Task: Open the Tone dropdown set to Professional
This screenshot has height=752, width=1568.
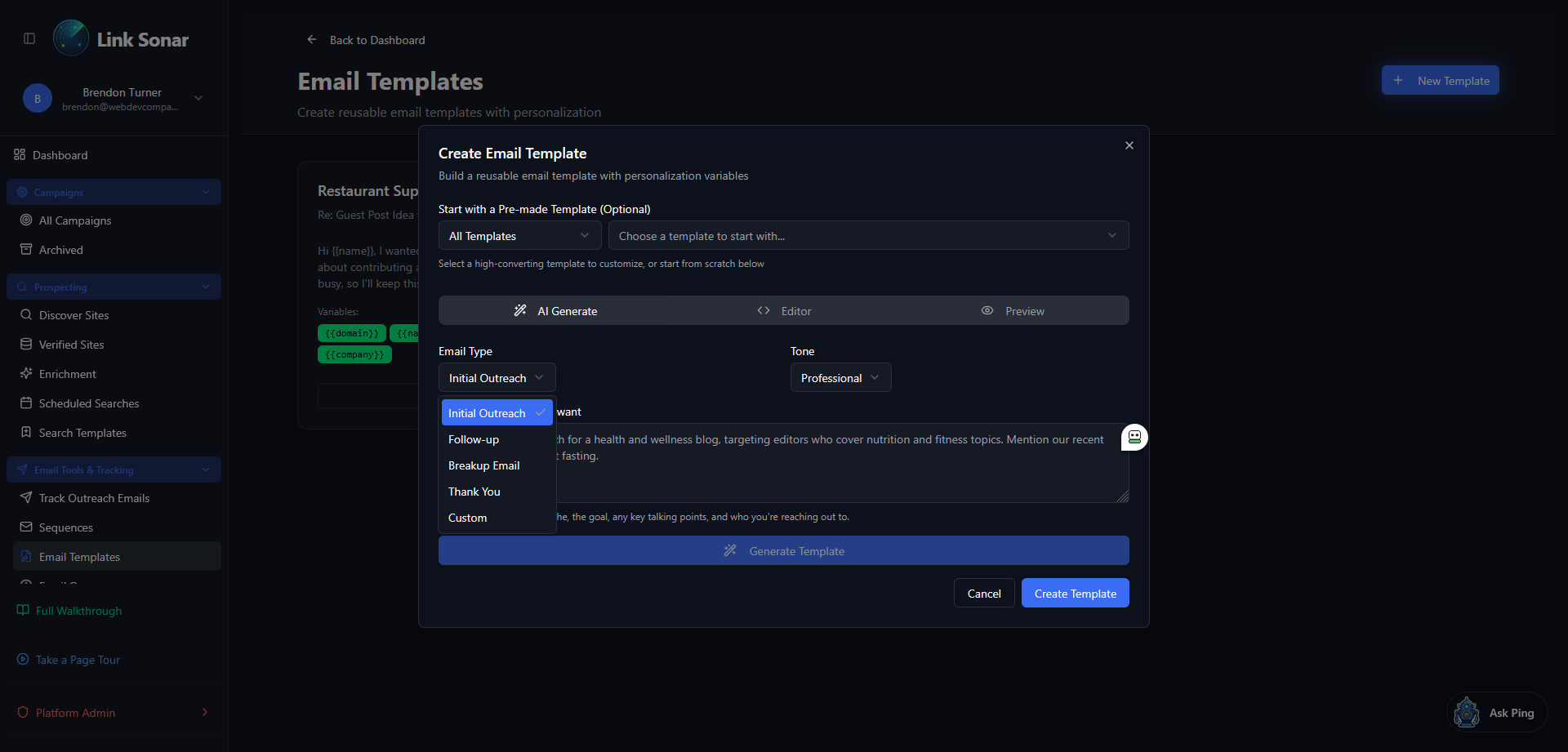Action: click(x=840, y=378)
